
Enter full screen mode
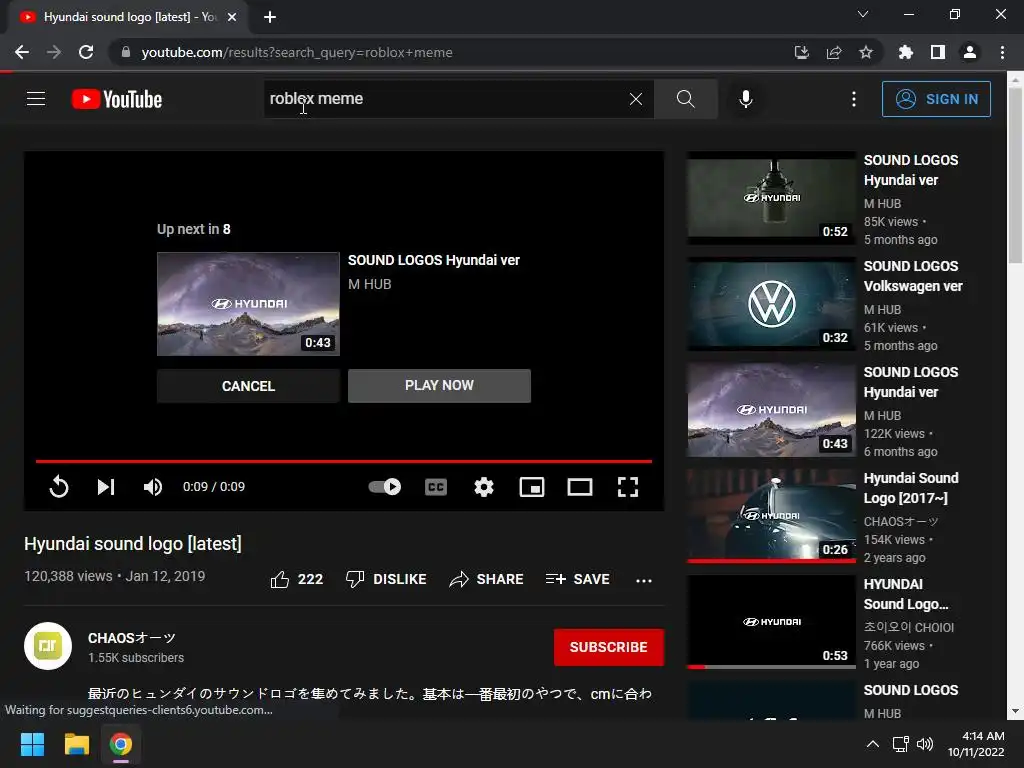coord(628,487)
